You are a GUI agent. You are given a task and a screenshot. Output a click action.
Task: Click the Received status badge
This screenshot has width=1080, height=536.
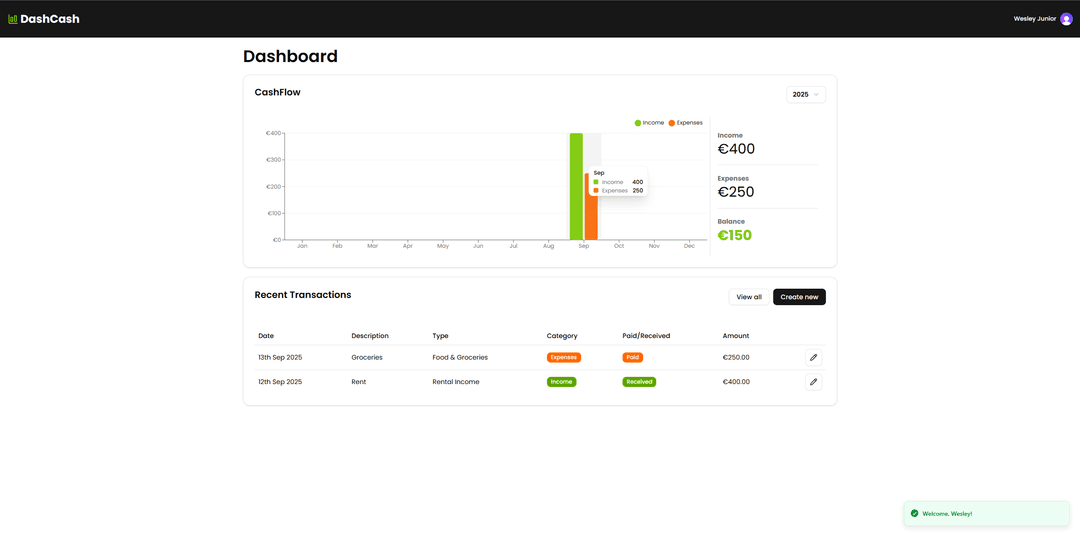(638, 382)
